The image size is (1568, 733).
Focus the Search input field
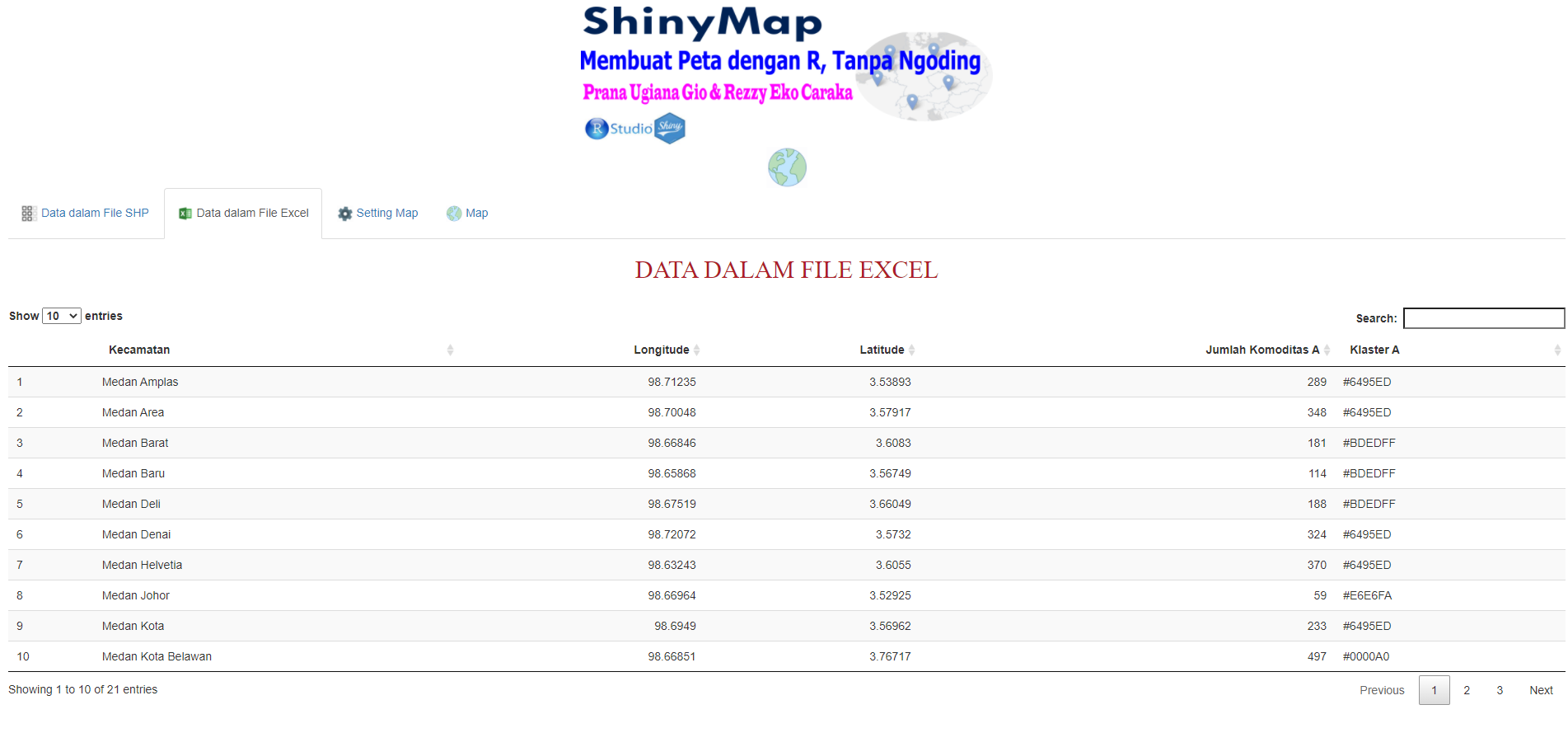click(1484, 318)
